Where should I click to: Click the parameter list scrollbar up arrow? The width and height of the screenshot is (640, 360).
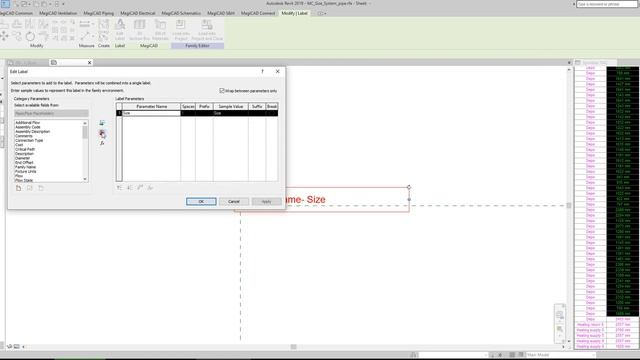tap(85, 123)
